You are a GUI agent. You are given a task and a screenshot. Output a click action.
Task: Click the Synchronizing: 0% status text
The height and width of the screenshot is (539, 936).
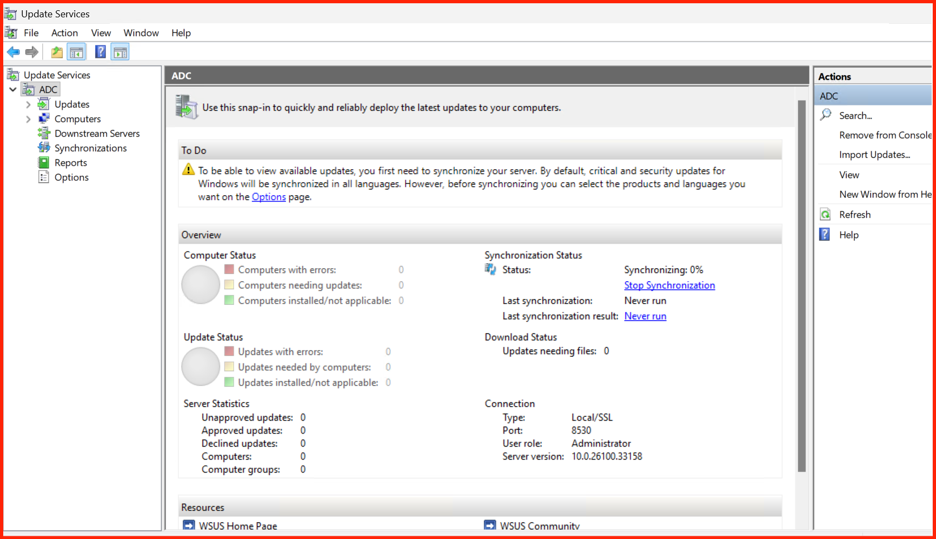663,270
